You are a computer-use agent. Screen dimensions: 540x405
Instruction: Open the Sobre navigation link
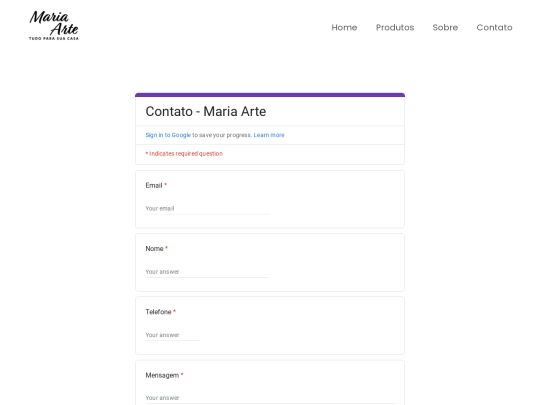tap(445, 28)
